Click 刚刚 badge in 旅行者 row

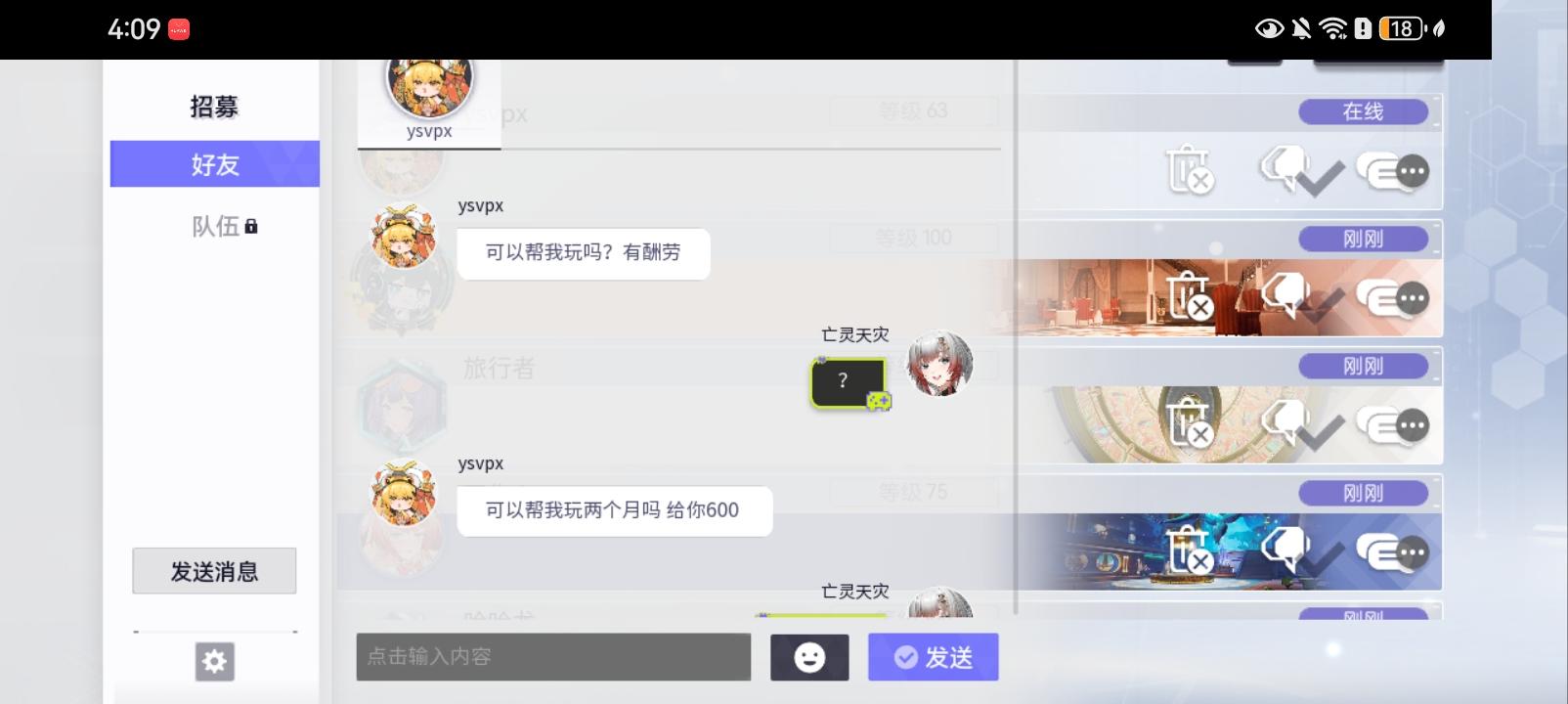(1363, 366)
